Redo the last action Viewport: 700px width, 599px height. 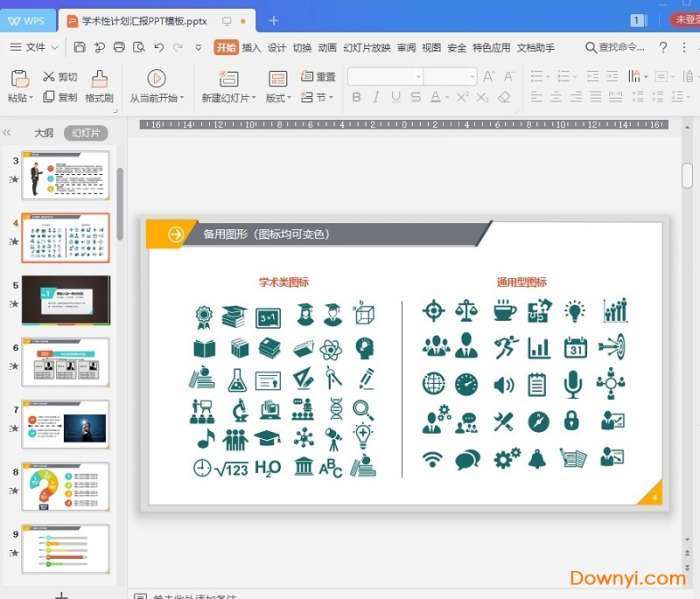coord(178,47)
